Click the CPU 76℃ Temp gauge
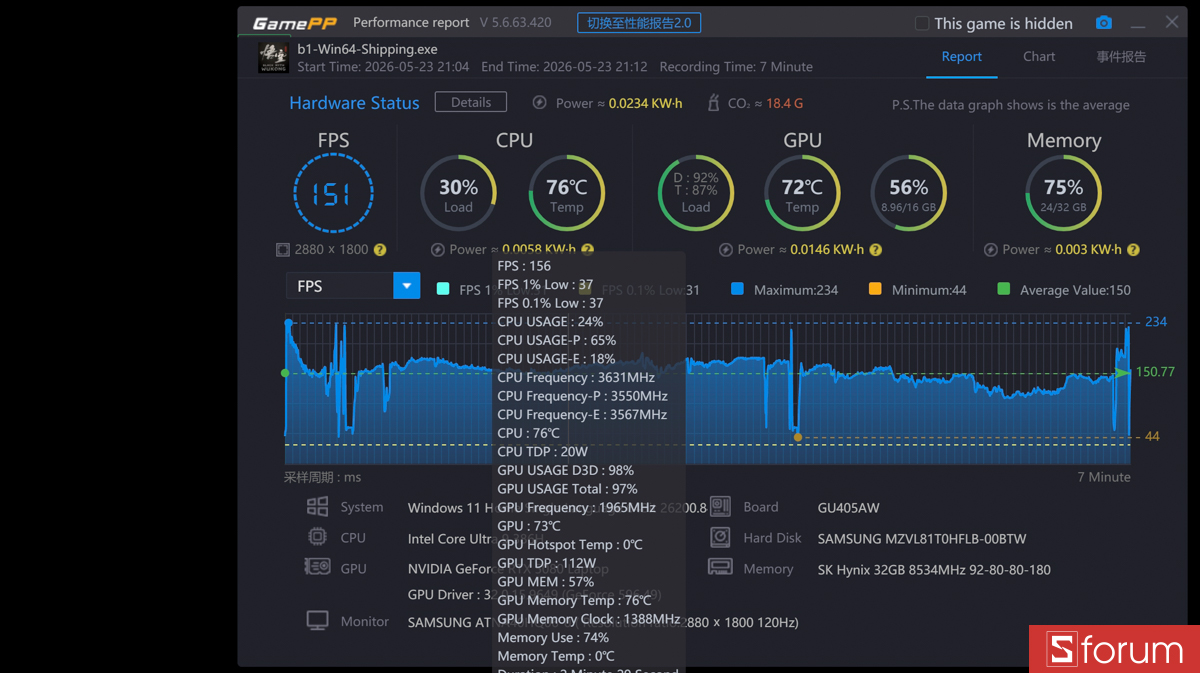The height and width of the screenshot is (673, 1200). coord(566,193)
